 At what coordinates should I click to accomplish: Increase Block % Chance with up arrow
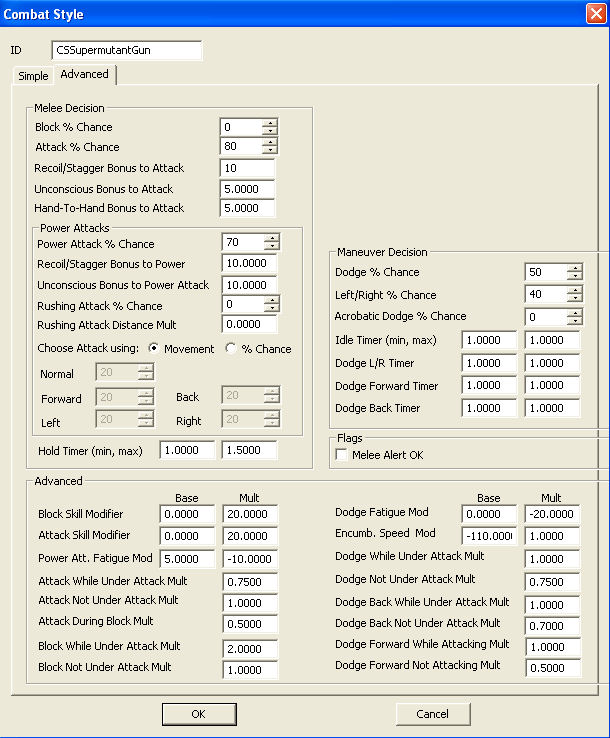(270, 123)
